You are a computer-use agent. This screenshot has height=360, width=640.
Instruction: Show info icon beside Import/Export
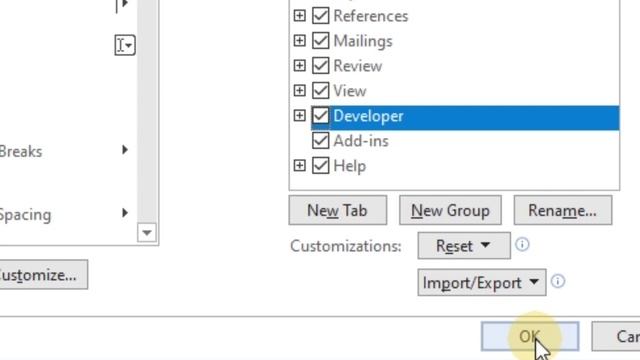(558, 281)
